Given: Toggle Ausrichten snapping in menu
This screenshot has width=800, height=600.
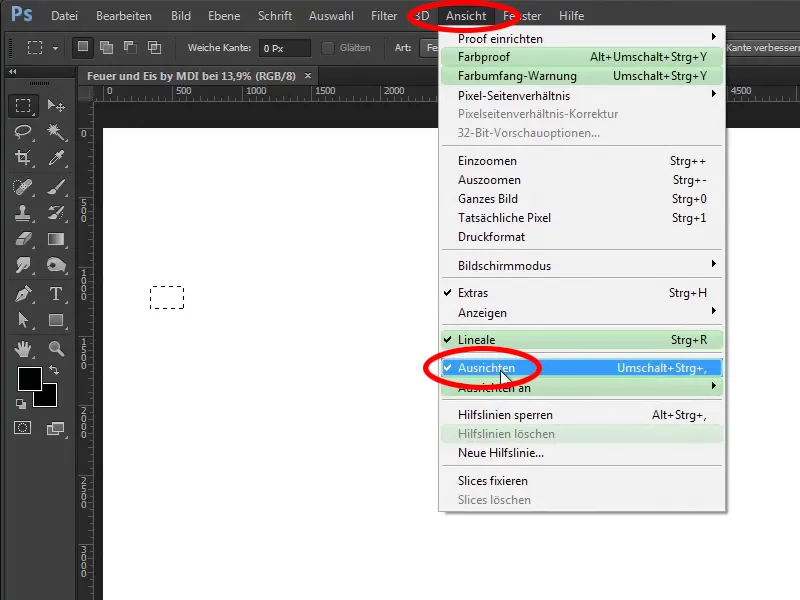Looking at the screenshot, I should [582, 368].
